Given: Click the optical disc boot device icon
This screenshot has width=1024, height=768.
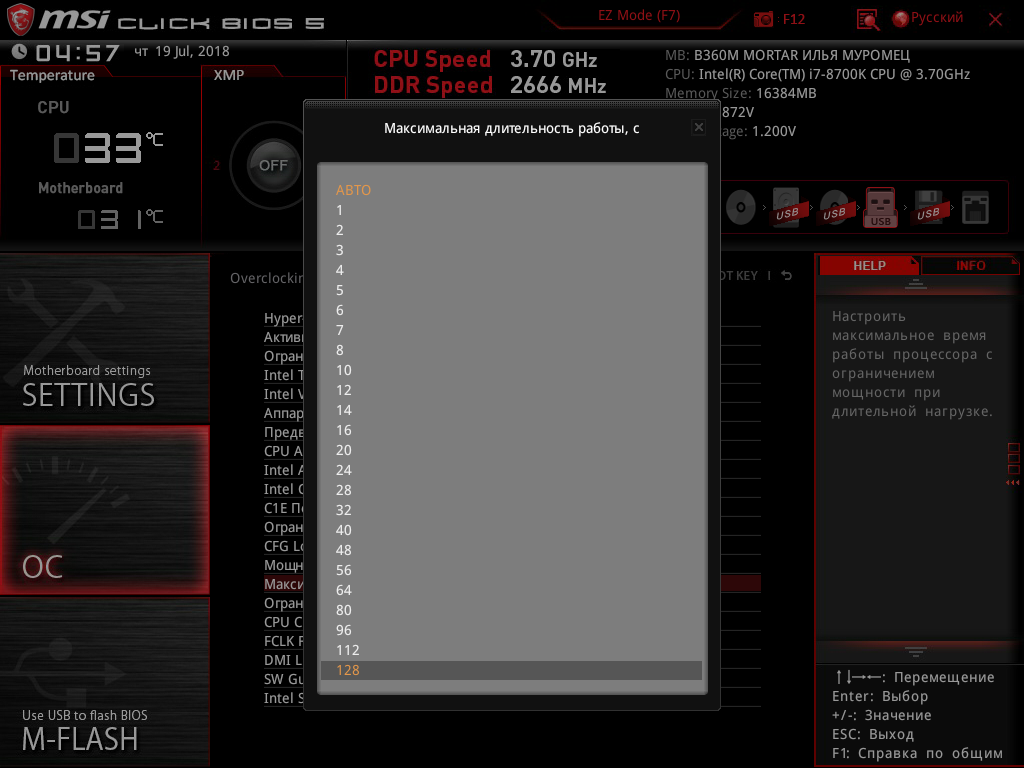Looking at the screenshot, I should coord(741,208).
